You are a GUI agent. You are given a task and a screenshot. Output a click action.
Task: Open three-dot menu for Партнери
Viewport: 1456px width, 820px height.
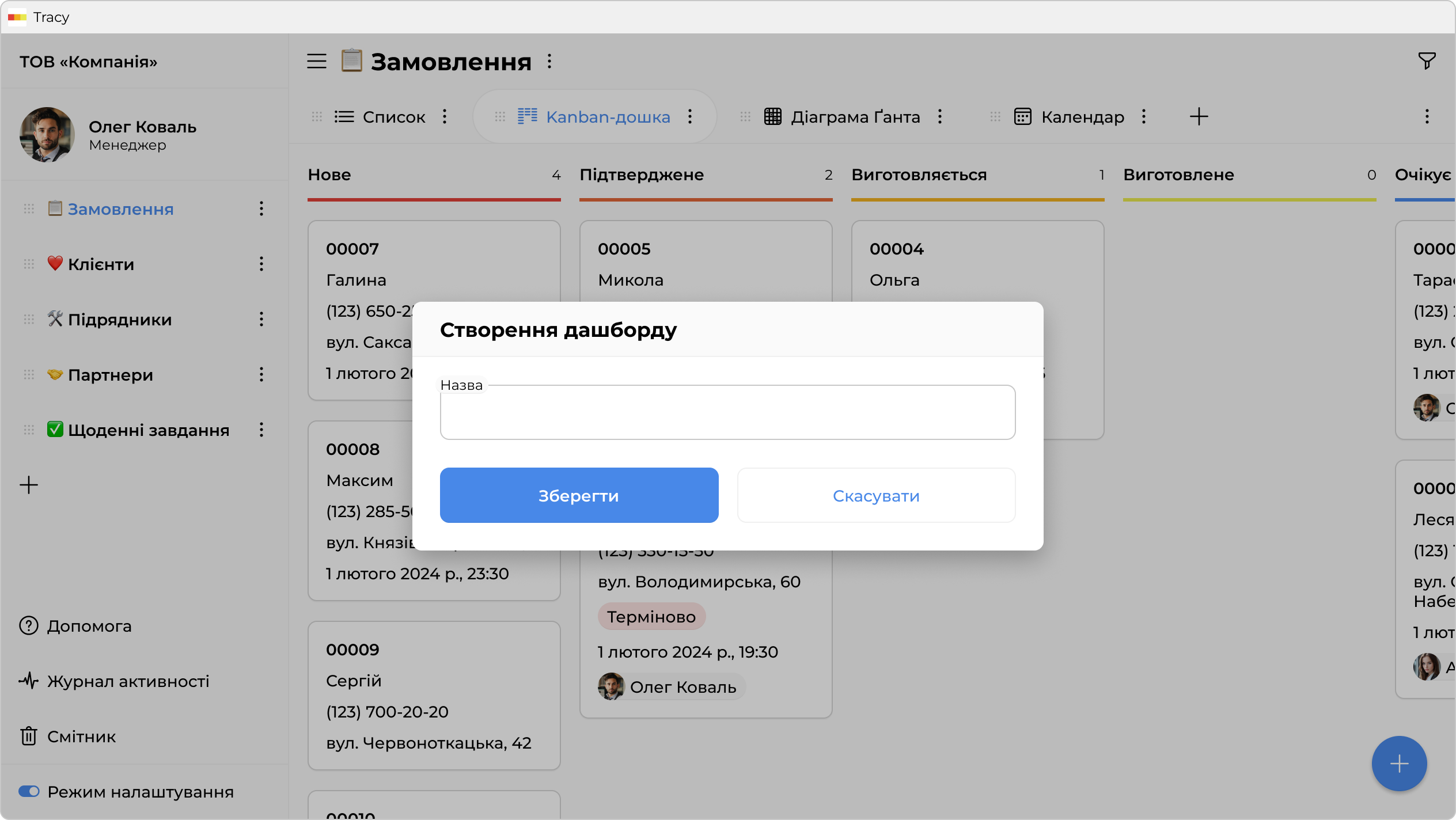[x=261, y=375]
